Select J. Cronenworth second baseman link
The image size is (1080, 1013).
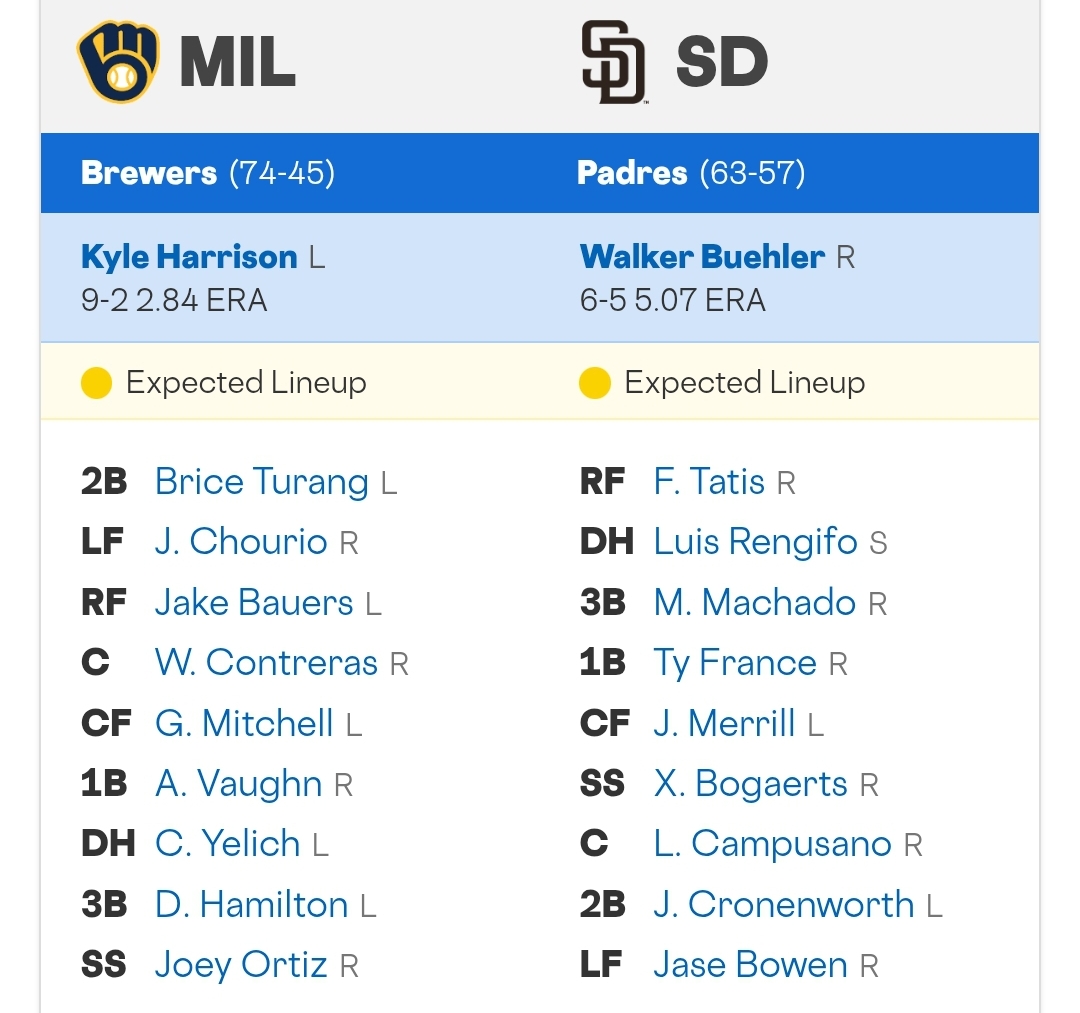point(784,904)
